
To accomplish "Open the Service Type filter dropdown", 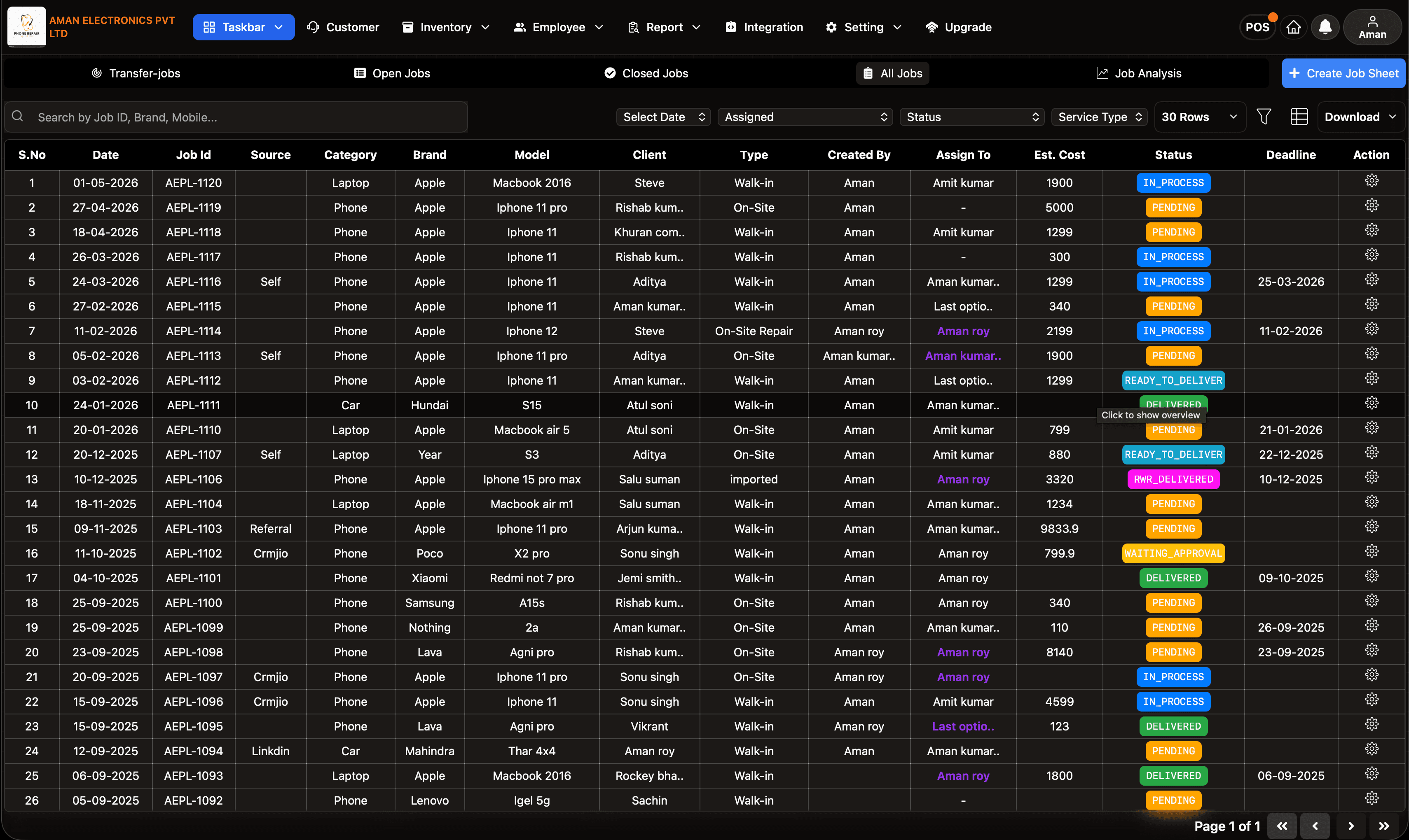I will tap(1099, 117).
